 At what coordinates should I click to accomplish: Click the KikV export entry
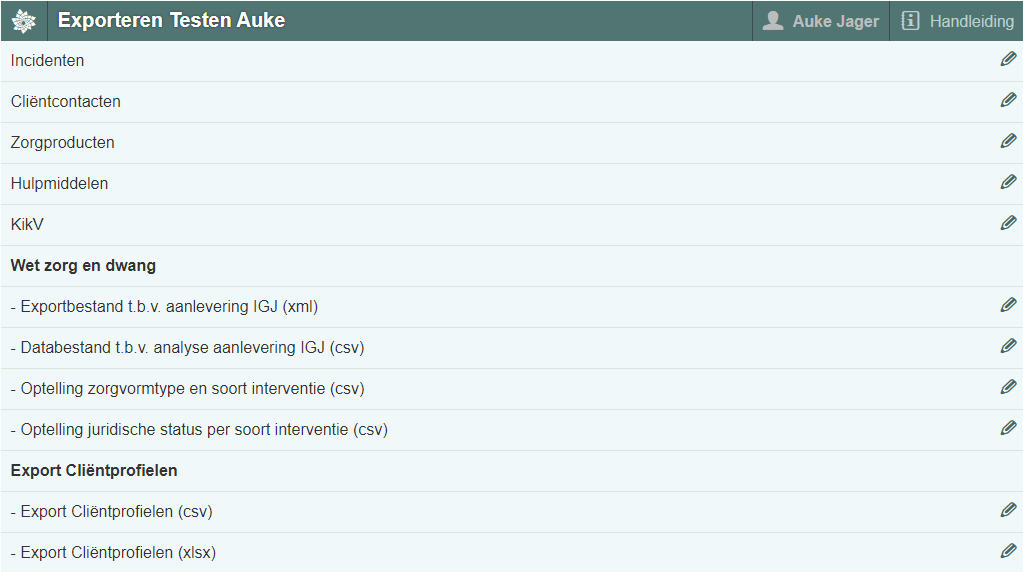28,225
